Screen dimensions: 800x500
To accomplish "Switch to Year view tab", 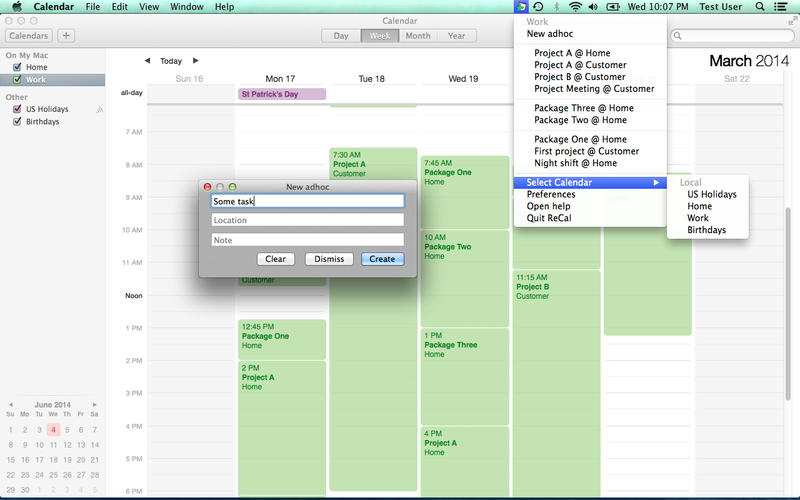I will point(456,36).
